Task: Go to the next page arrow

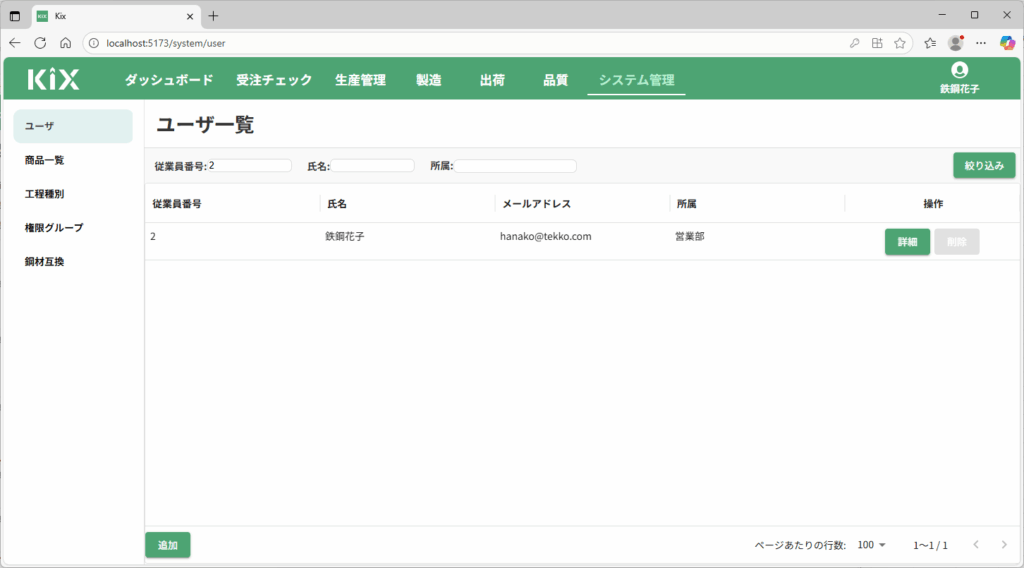Action: (1004, 545)
